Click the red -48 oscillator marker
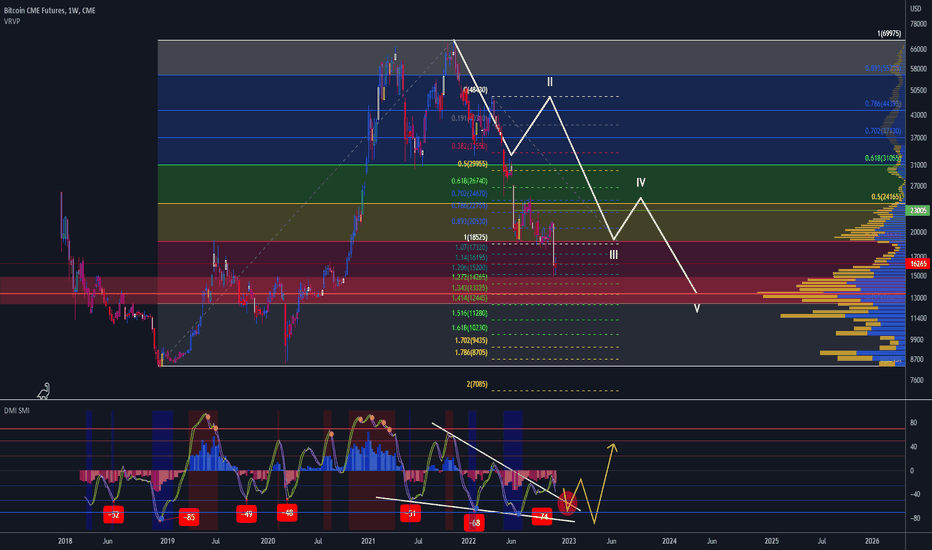Screen dimensions: 932x550 pyautogui.click(x=287, y=513)
